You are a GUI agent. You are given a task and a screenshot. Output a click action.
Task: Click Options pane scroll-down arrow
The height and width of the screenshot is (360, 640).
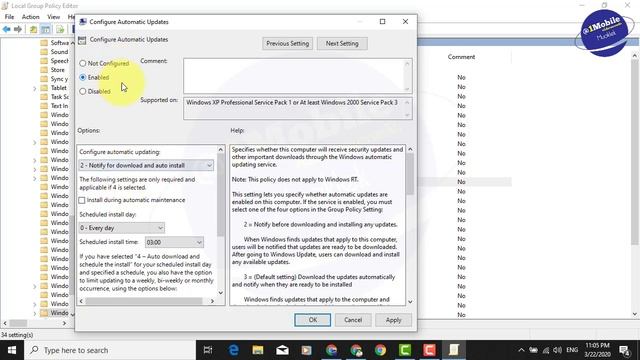(x=221, y=293)
